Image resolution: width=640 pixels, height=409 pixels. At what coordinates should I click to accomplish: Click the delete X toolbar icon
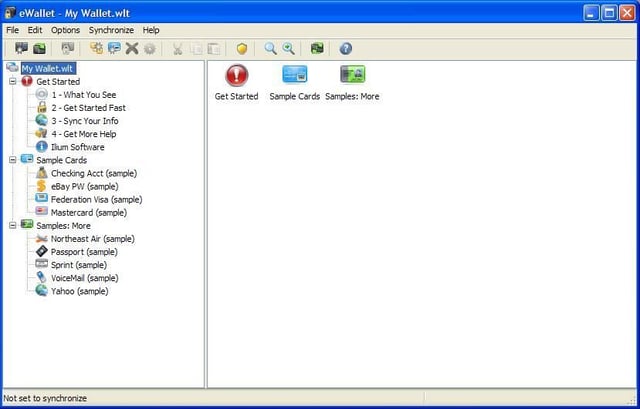click(x=132, y=49)
